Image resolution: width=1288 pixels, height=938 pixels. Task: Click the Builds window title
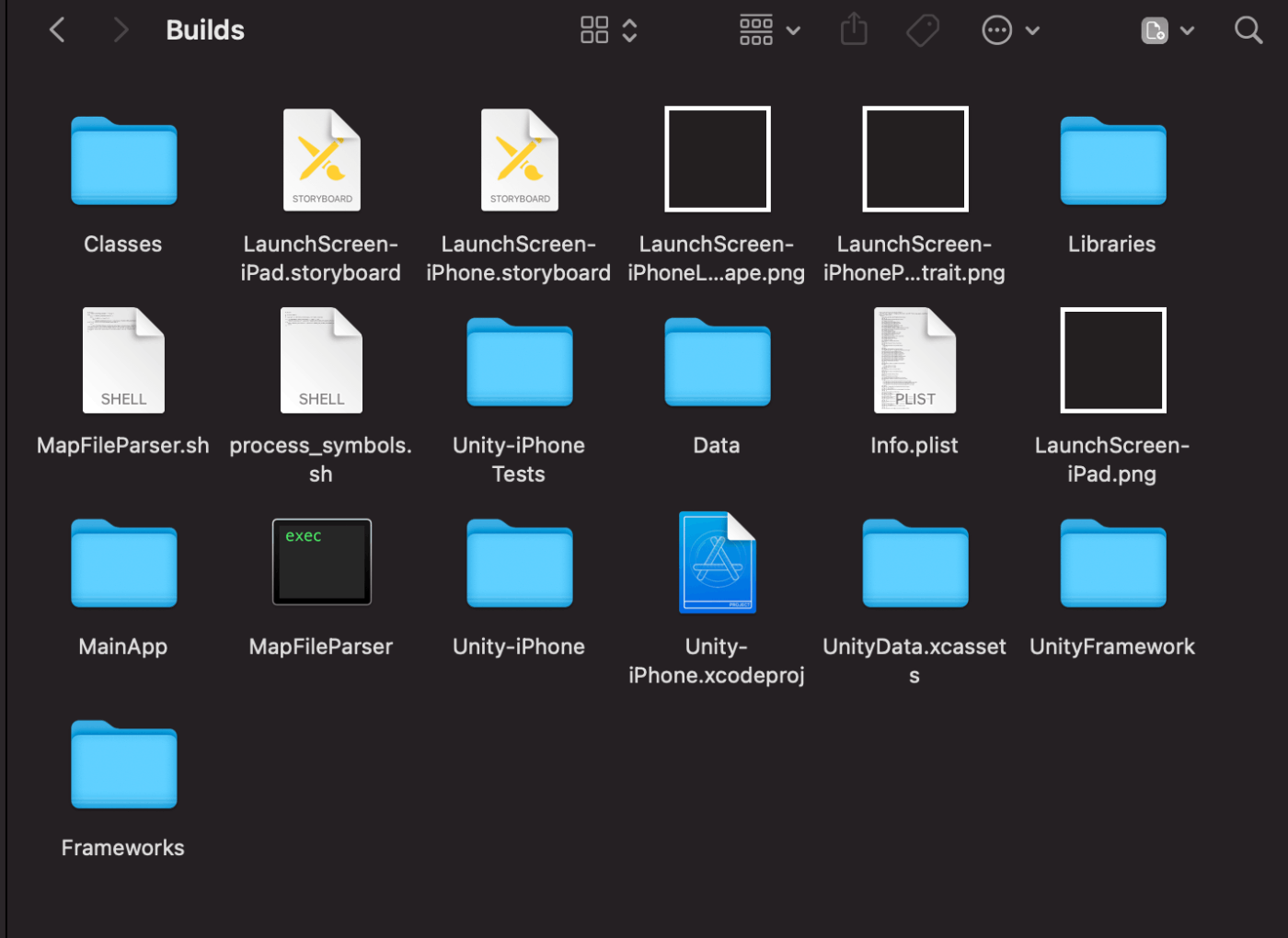point(205,30)
